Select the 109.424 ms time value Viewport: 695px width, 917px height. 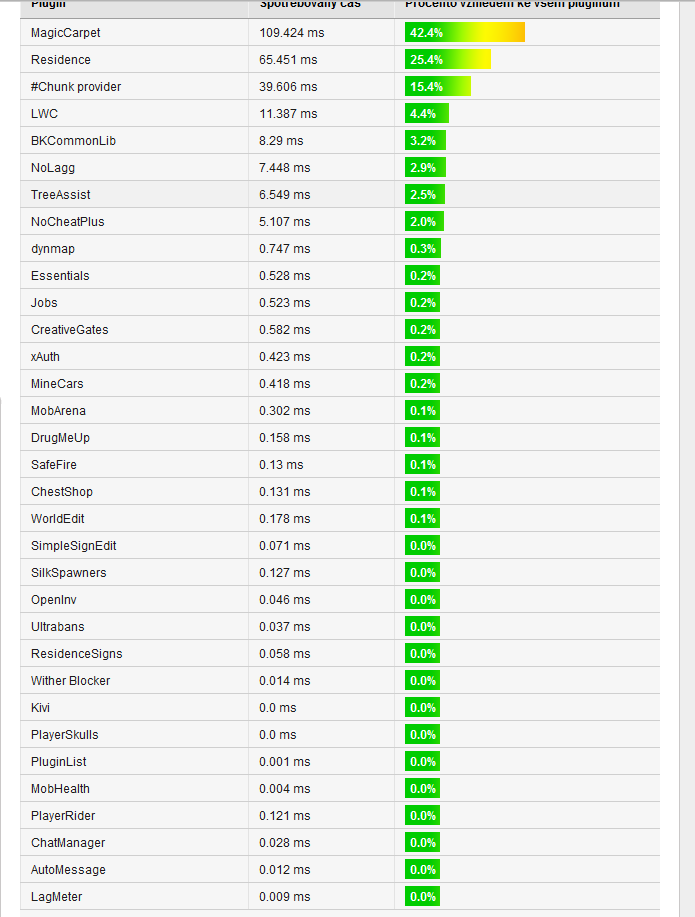[x=291, y=33]
